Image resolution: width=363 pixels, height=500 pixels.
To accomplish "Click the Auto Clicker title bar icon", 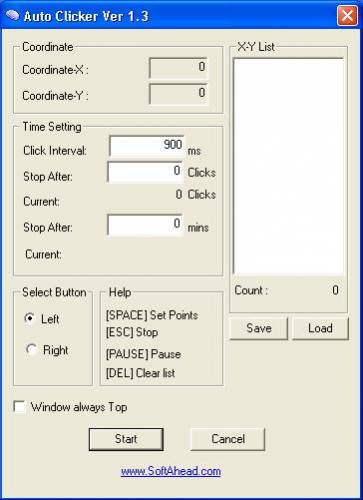I will tap(12, 15).
